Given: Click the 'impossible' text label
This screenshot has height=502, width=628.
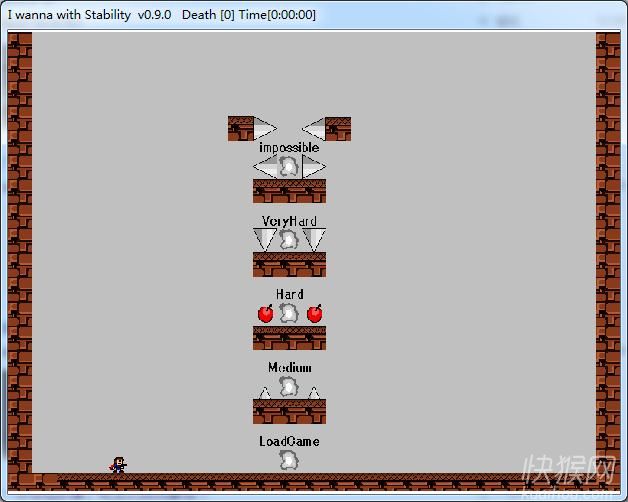Looking at the screenshot, I should [289, 147].
